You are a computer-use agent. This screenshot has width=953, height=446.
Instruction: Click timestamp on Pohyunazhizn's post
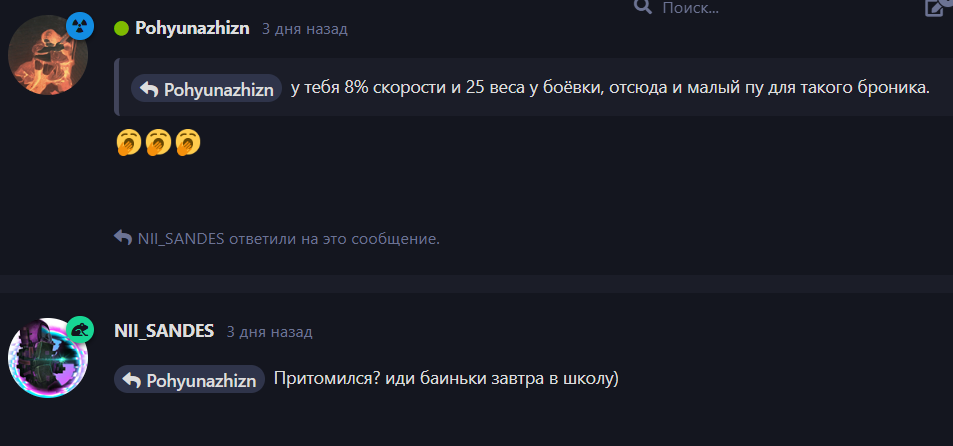coord(304,29)
